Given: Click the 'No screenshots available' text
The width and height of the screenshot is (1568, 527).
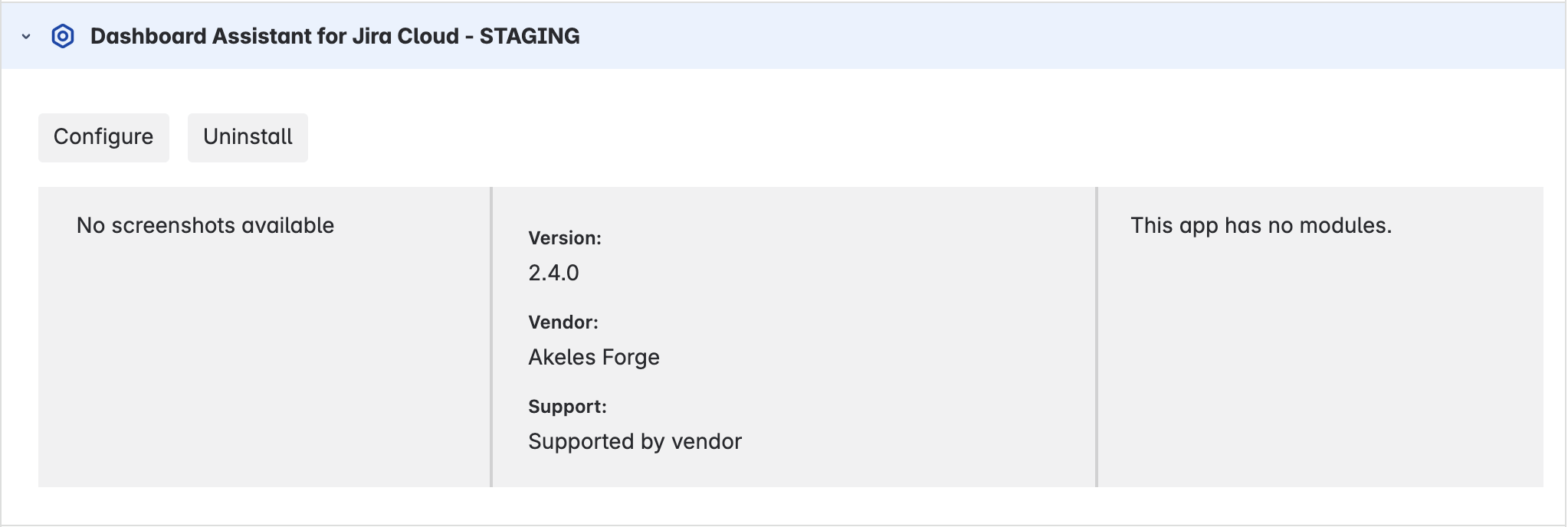Looking at the screenshot, I should click(x=205, y=226).
